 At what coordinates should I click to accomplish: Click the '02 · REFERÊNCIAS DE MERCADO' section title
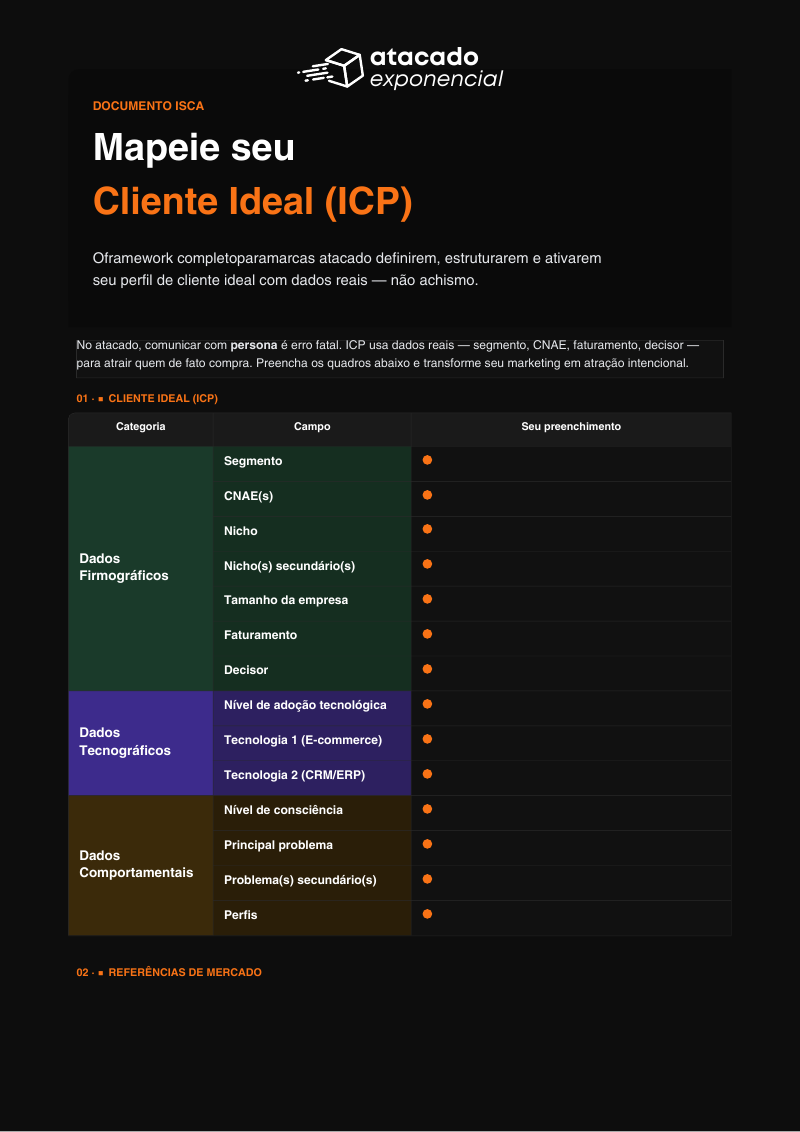(x=169, y=972)
